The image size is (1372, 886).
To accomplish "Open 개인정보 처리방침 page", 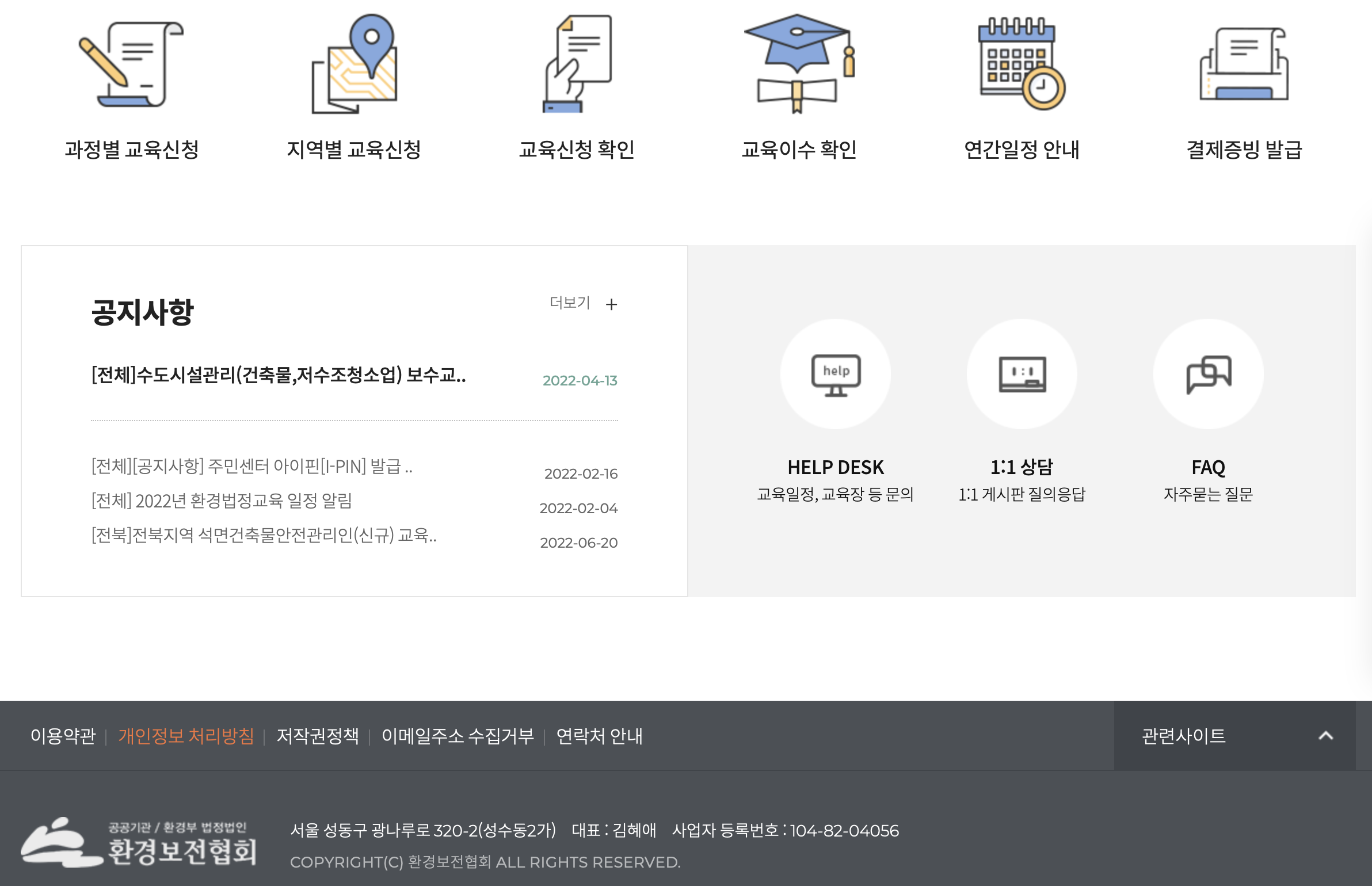I will tap(186, 736).
